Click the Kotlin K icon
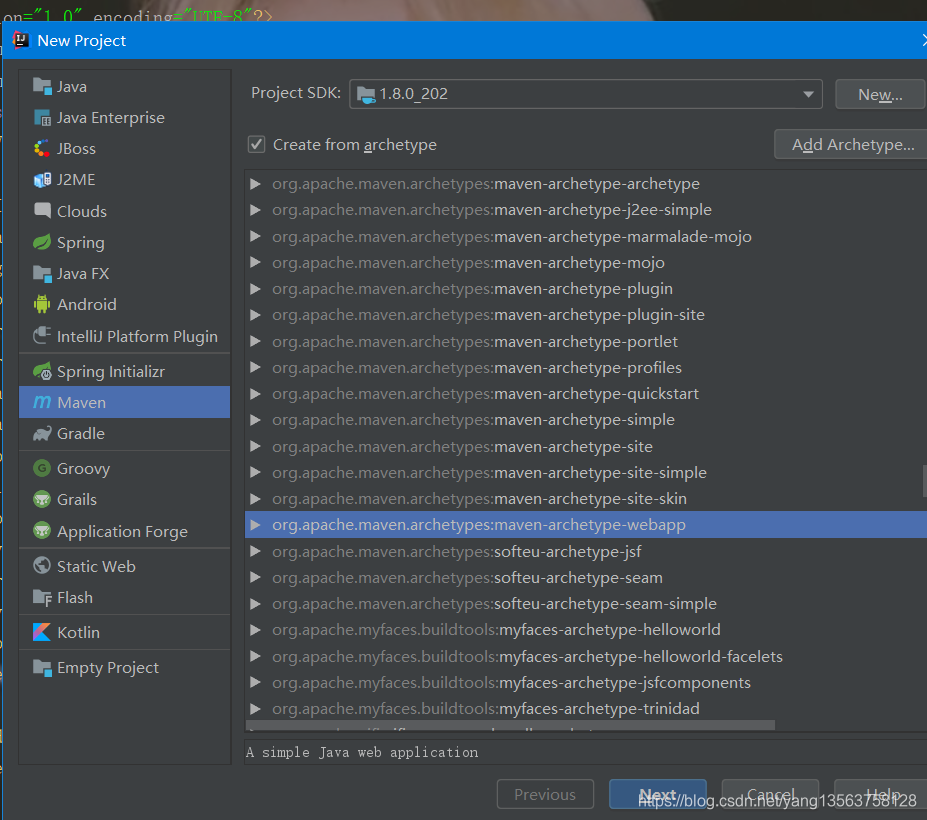 click(42, 632)
